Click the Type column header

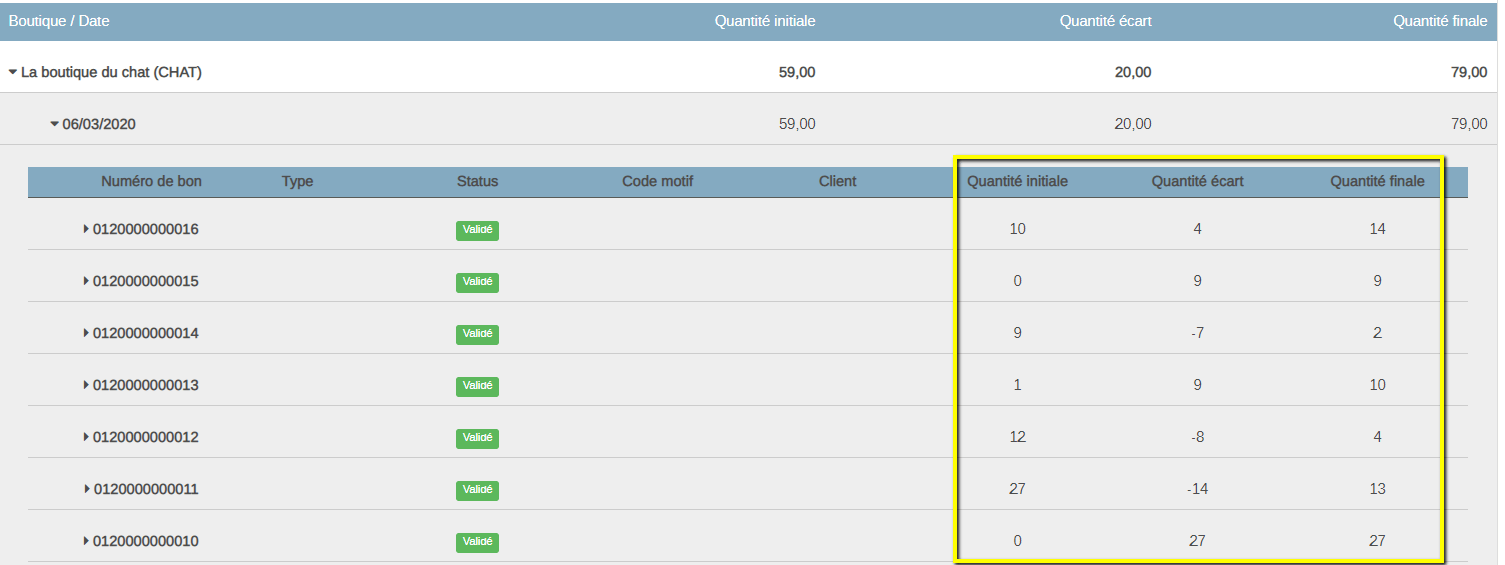tap(297, 182)
